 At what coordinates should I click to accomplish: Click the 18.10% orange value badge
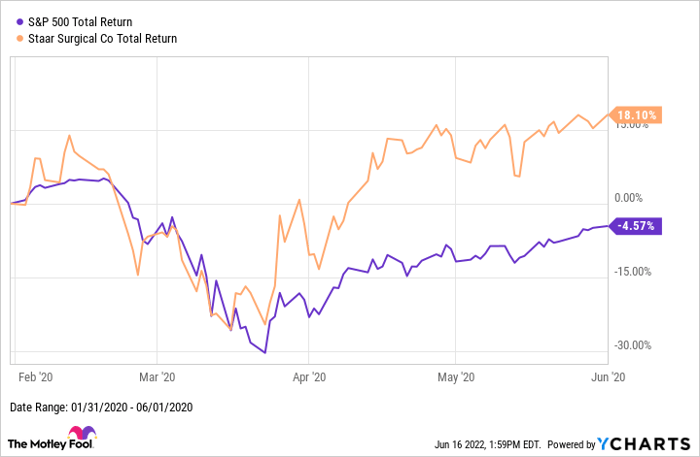[634, 116]
